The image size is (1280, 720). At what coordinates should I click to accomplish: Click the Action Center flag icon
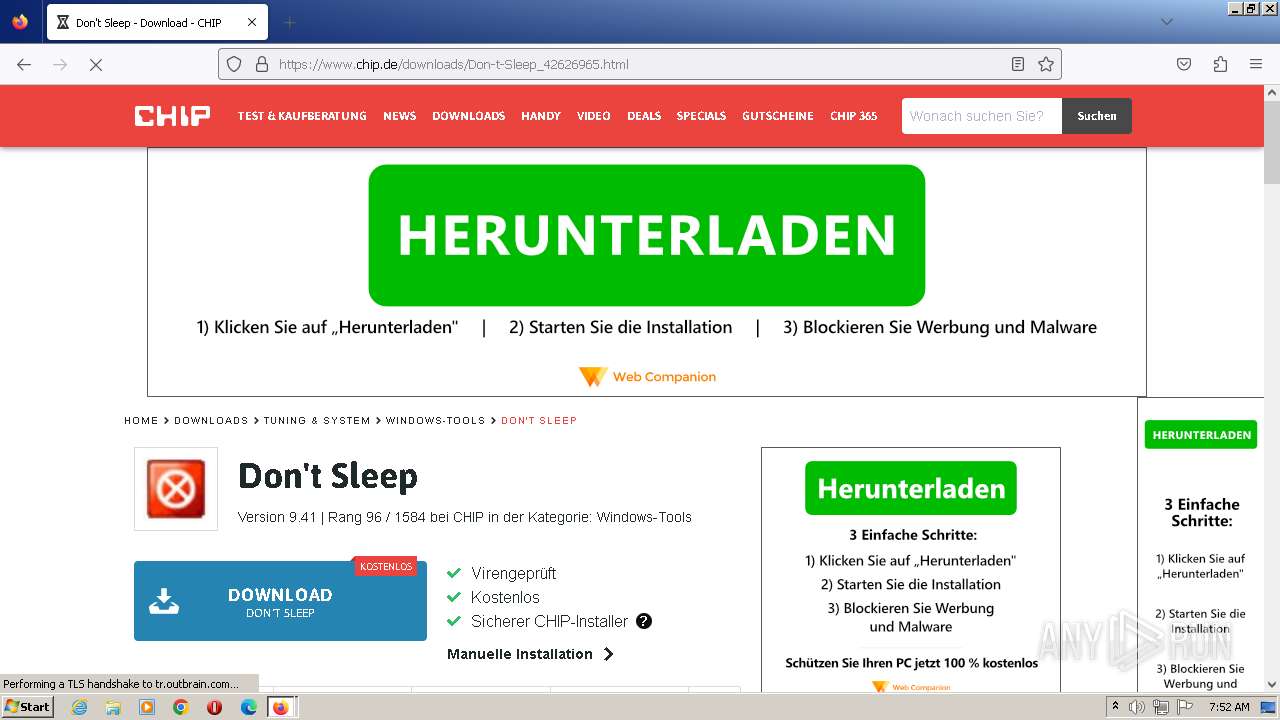point(1186,707)
